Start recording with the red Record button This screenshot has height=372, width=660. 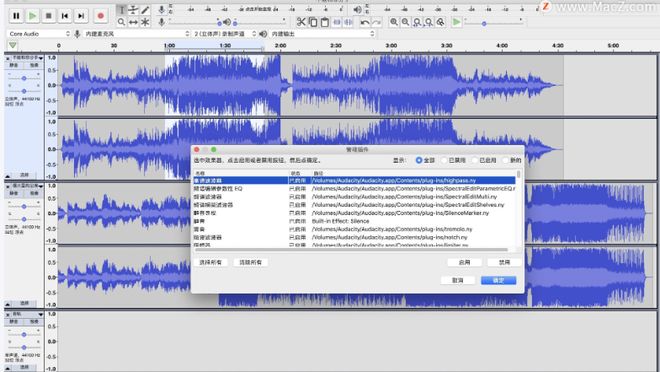tap(101, 16)
